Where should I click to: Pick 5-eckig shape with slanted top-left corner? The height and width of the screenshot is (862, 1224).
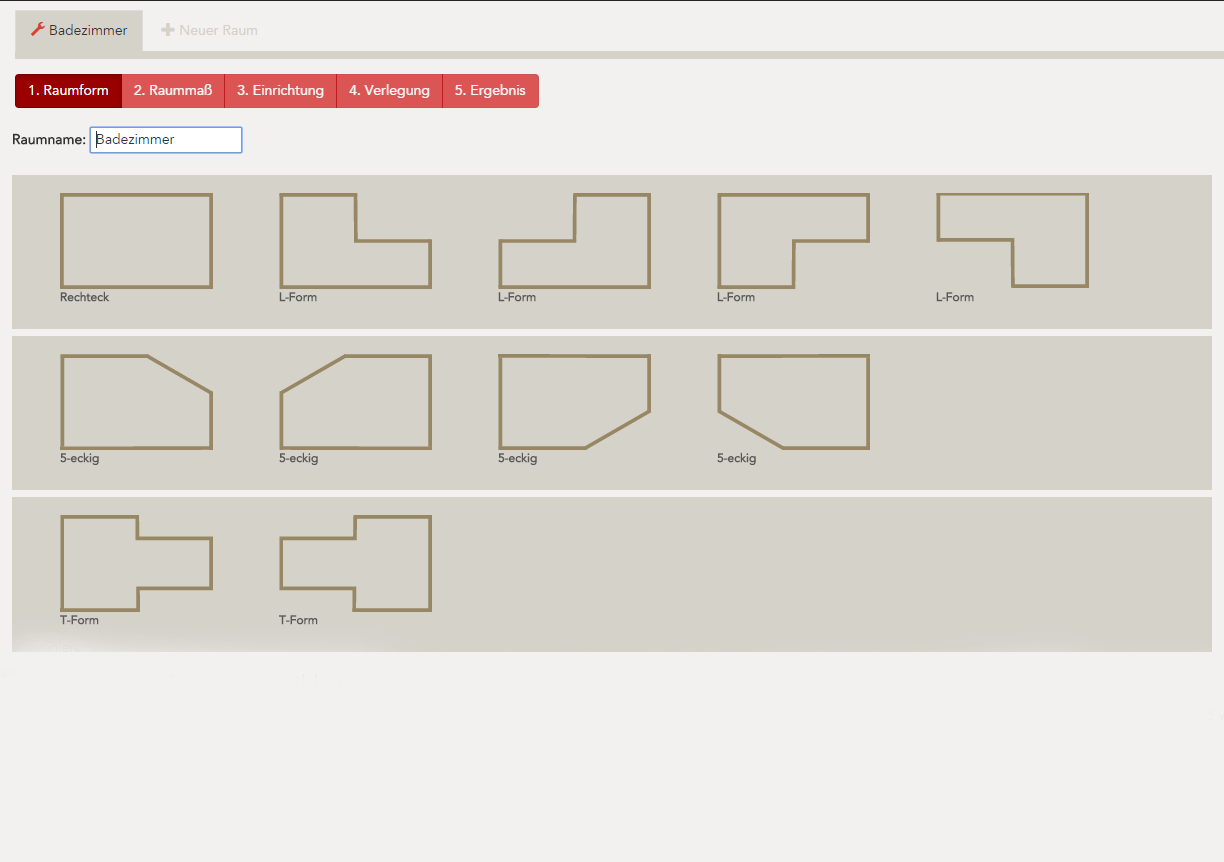(x=355, y=402)
